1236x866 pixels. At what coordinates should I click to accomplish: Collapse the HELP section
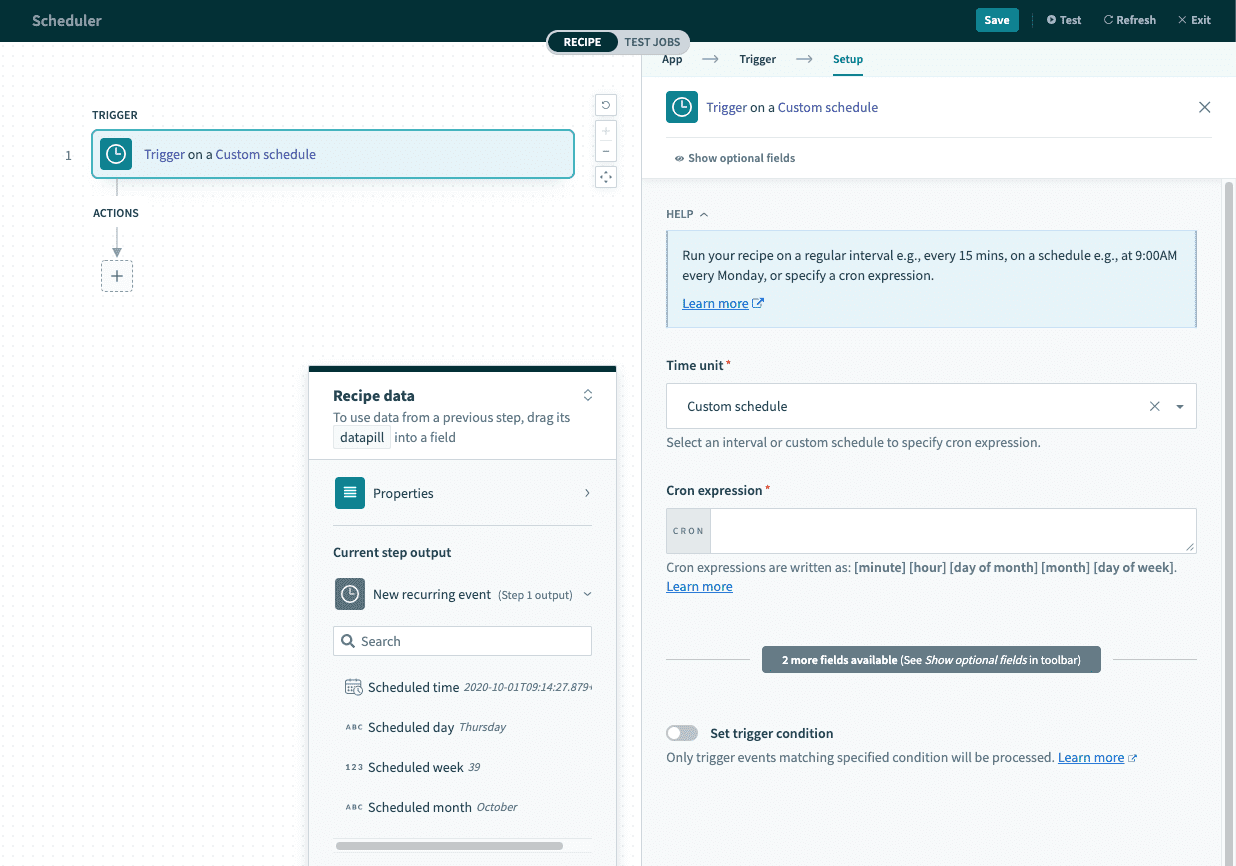703,213
